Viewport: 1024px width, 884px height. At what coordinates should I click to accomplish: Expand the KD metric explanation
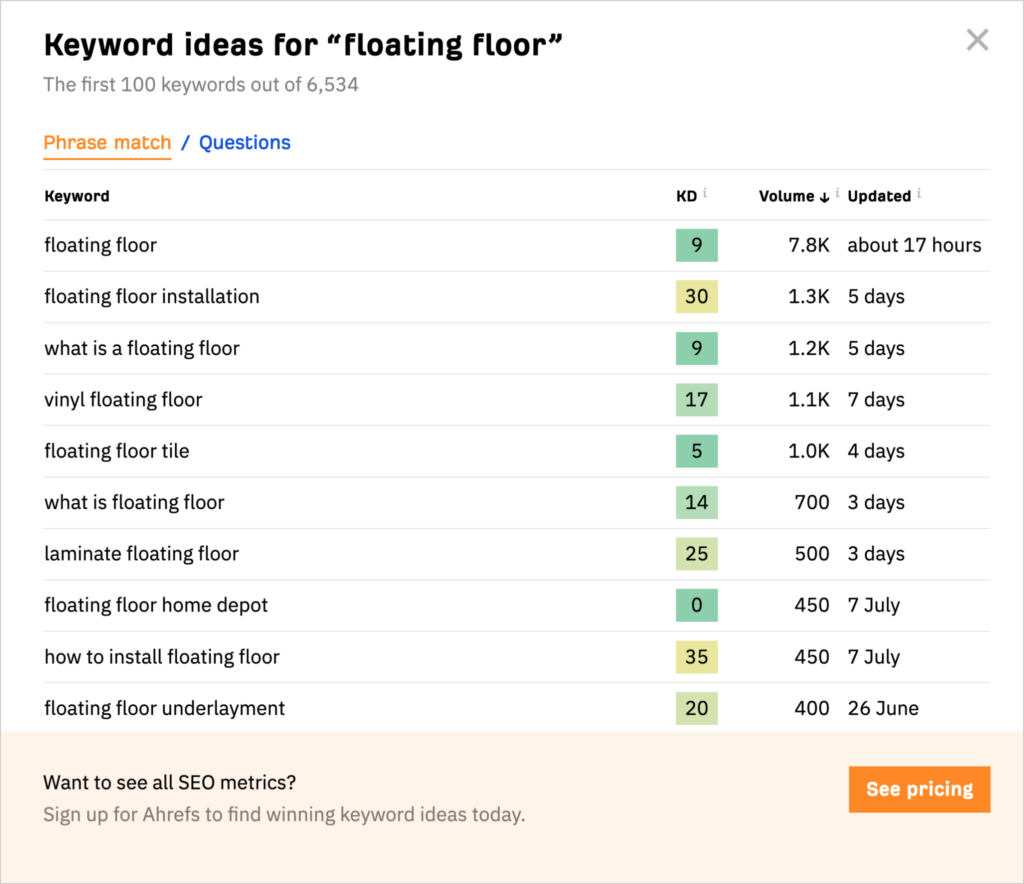703,191
